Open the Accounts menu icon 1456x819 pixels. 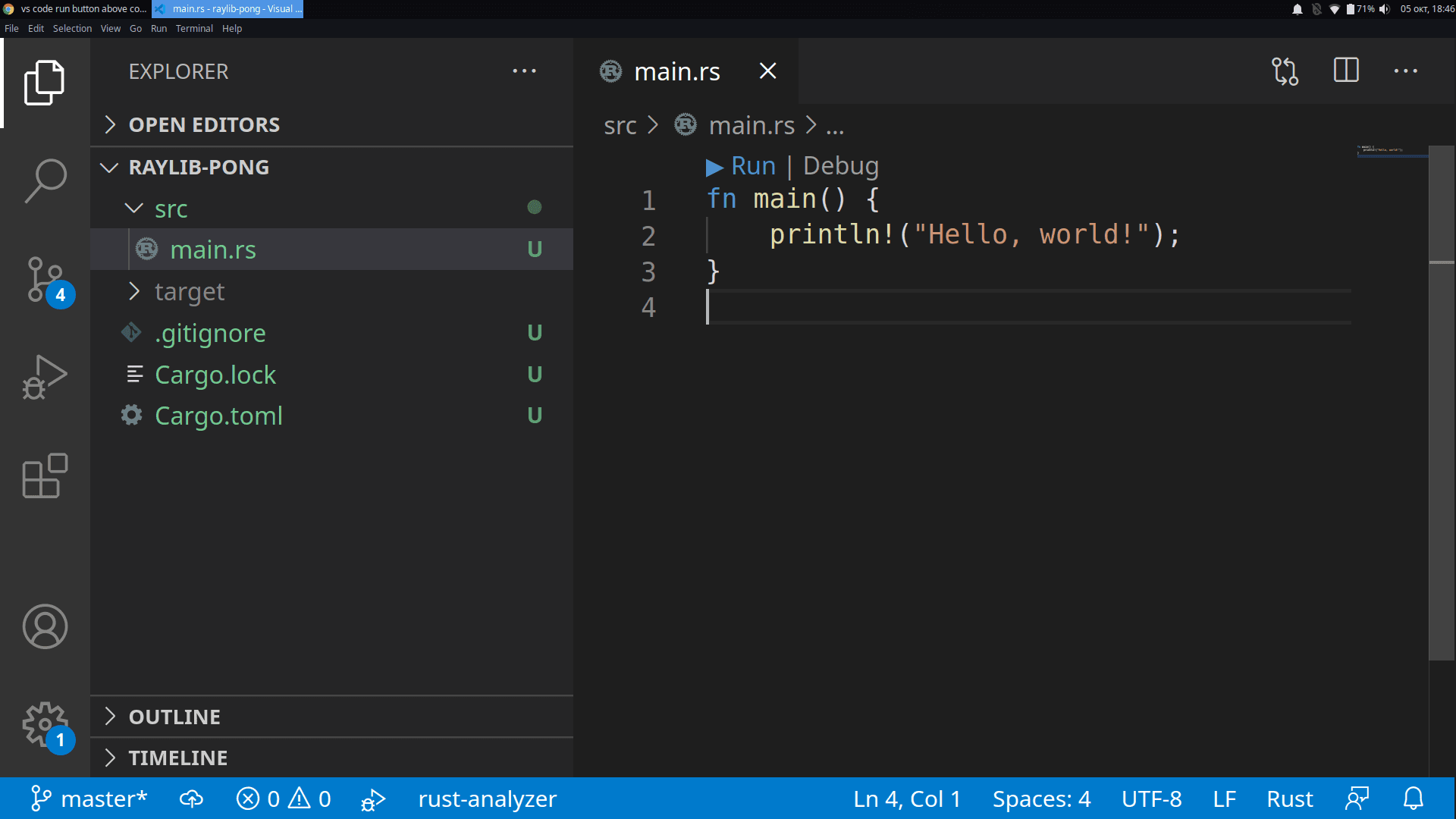45,626
